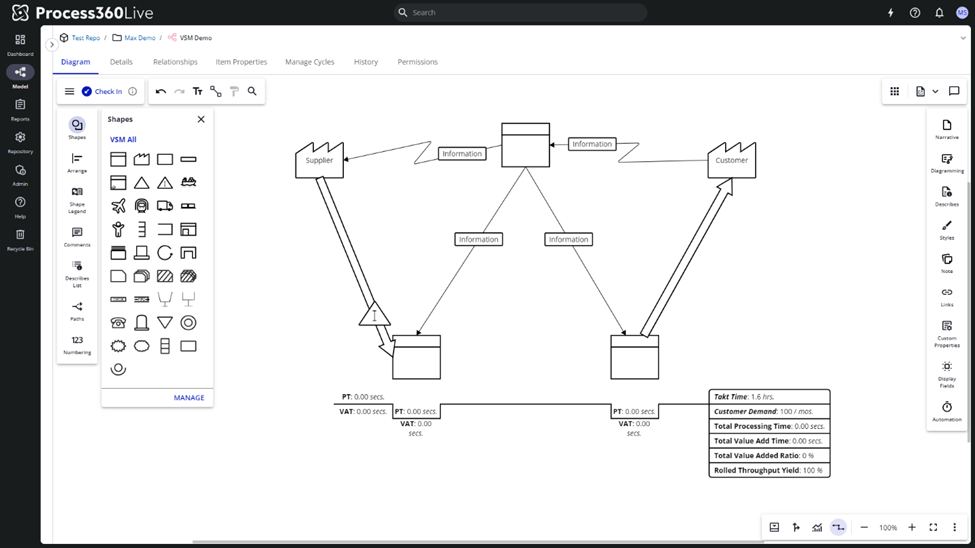Toggle the Check In button
Viewport: 975px width, 548px height.
(x=101, y=91)
